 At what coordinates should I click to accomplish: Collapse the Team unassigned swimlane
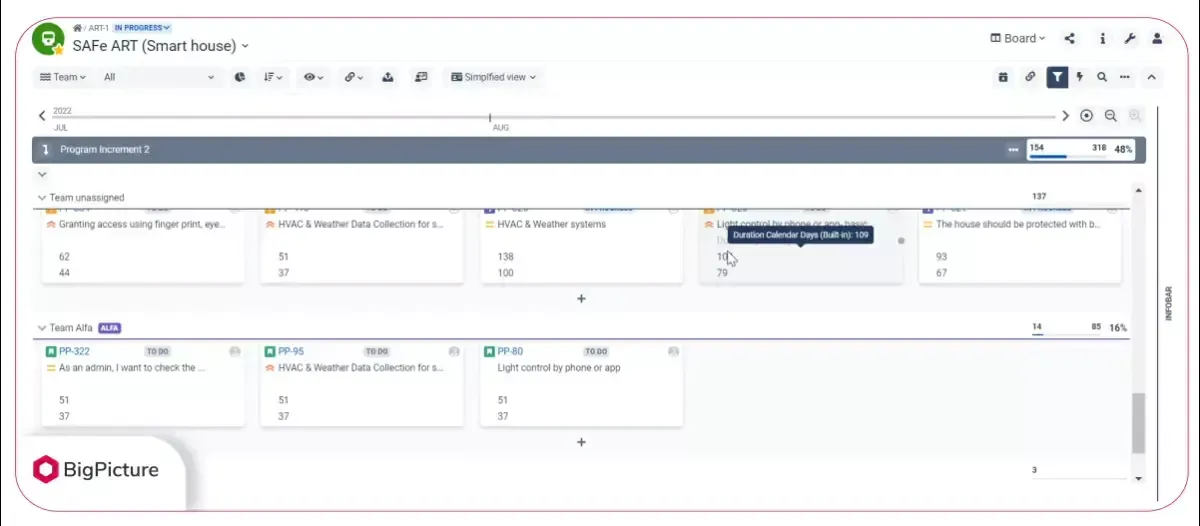pos(42,198)
